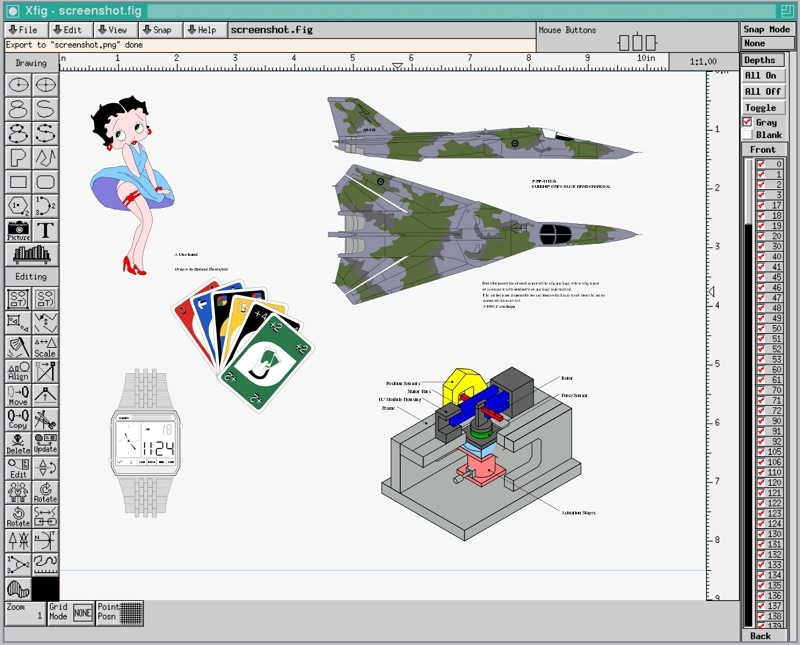Select the regular polygon drawing tool
The image size is (800, 645).
point(18,206)
